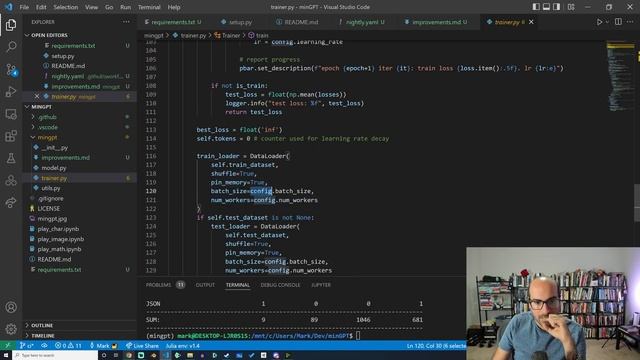Open the Output panel tab
The width and height of the screenshot is (640, 360).
coord(205,285)
